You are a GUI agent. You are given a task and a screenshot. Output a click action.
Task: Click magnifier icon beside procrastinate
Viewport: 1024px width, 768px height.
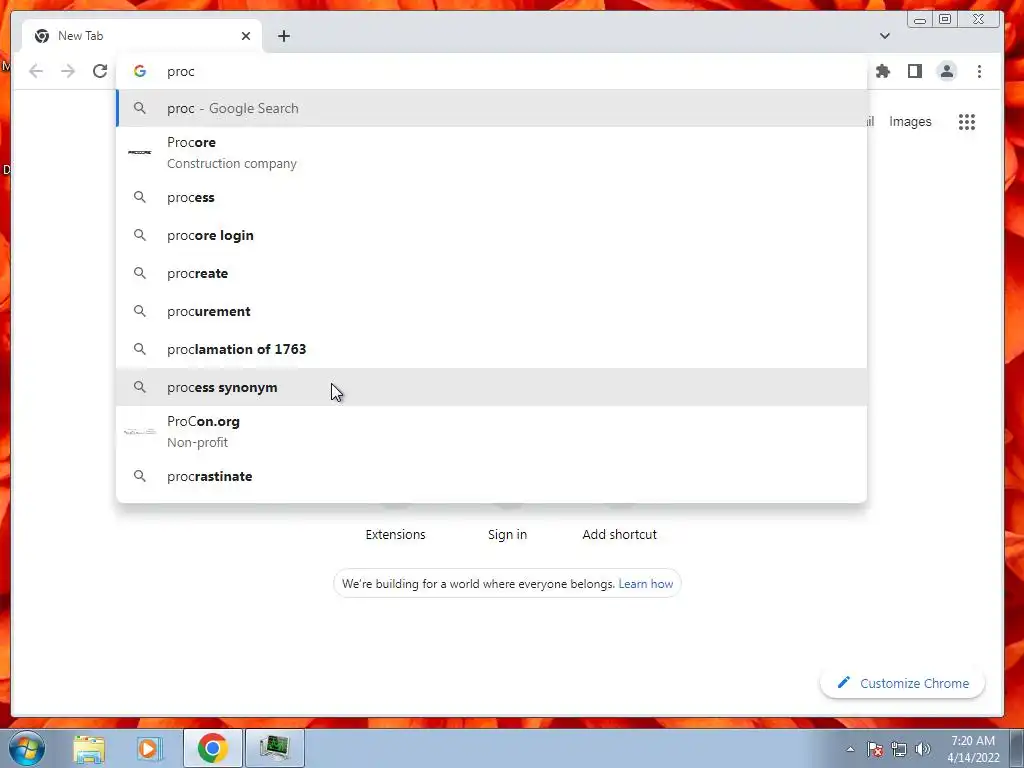[x=140, y=476]
